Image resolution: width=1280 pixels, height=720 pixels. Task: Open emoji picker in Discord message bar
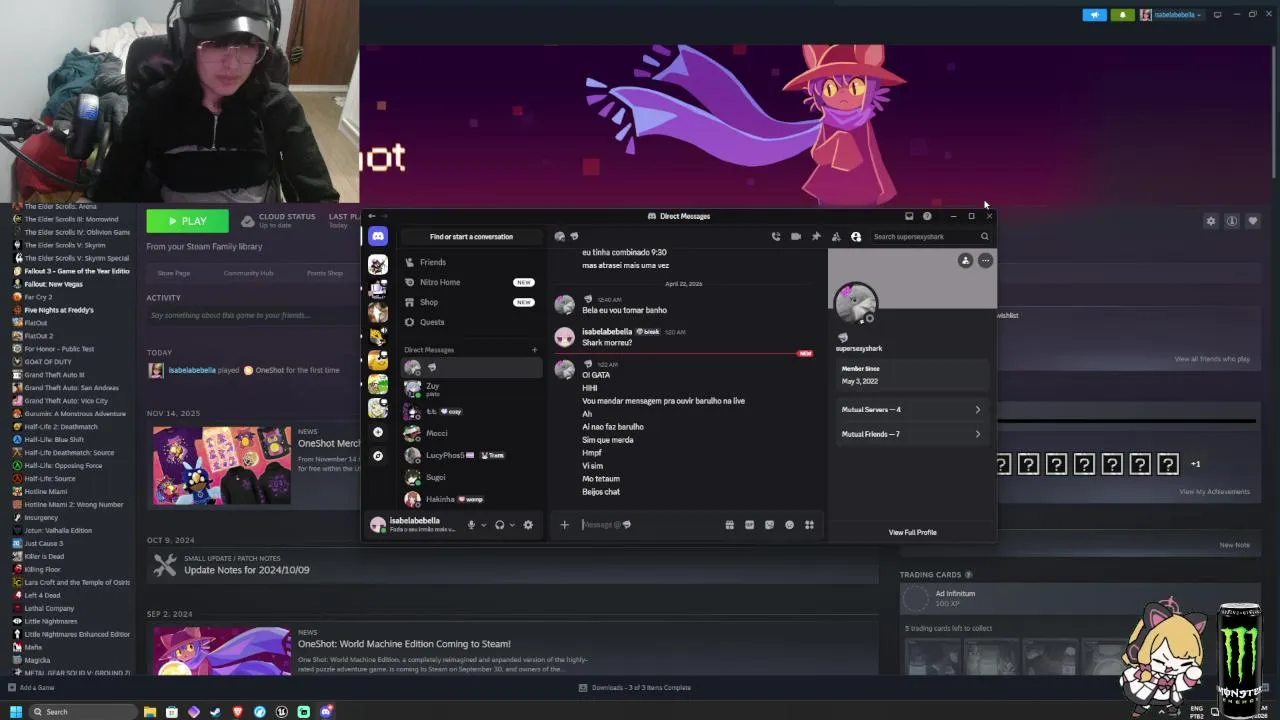tap(789, 525)
